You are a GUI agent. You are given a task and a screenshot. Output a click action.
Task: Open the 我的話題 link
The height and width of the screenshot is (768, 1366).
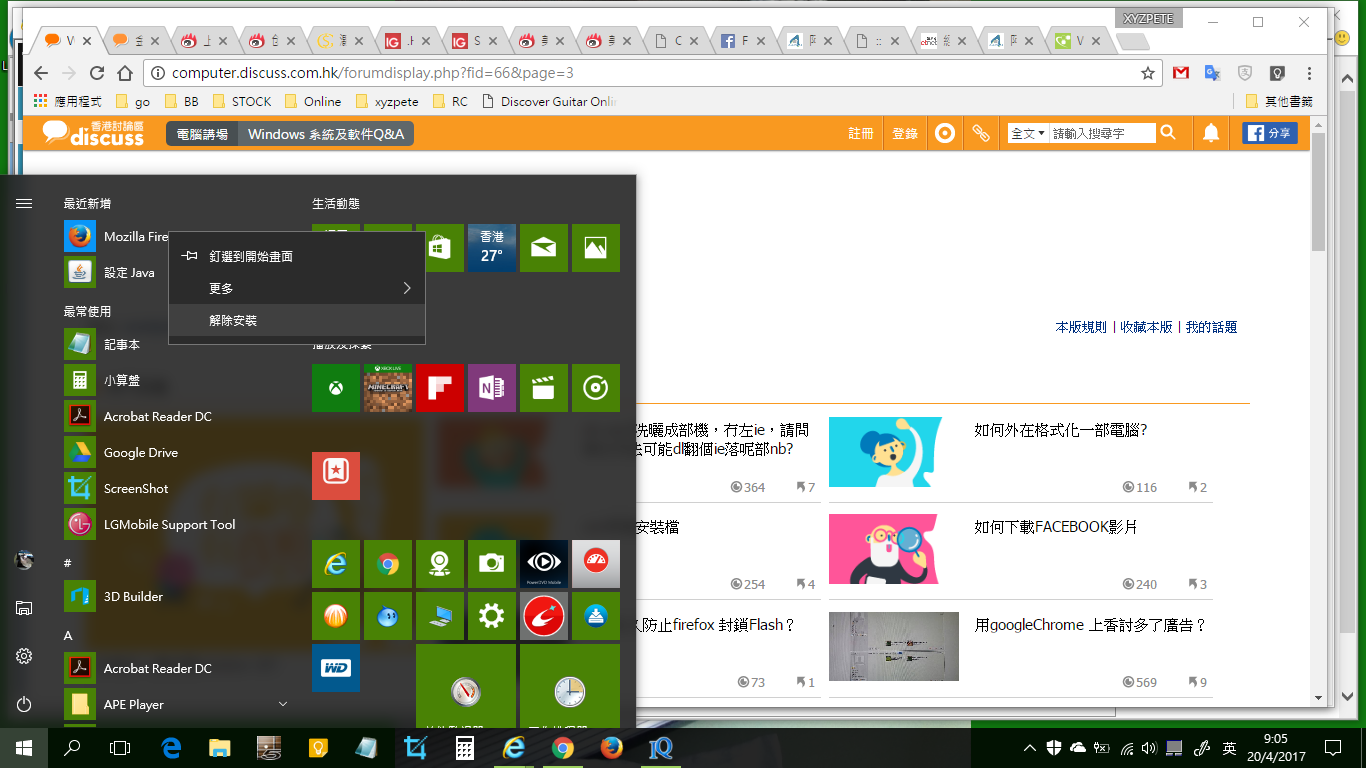pyautogui.click(x=1211, y=327)
